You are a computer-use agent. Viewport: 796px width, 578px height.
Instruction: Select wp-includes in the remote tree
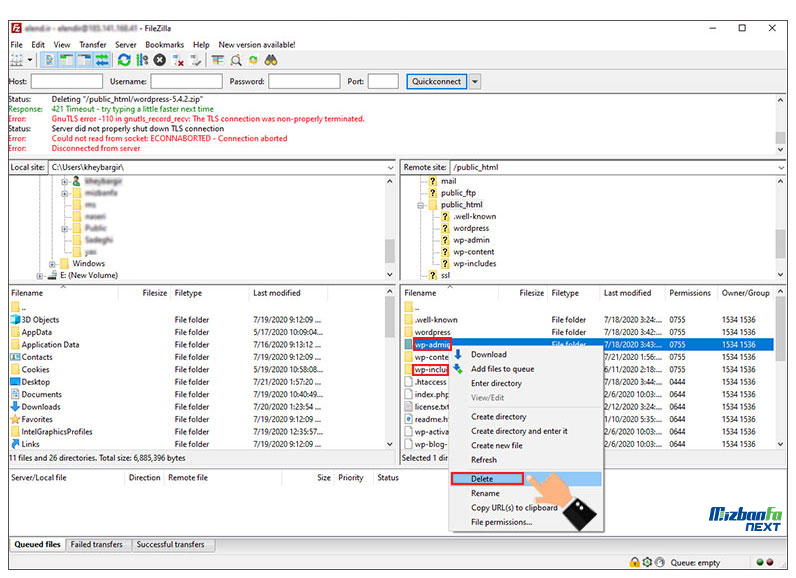[x=475, y=263]
